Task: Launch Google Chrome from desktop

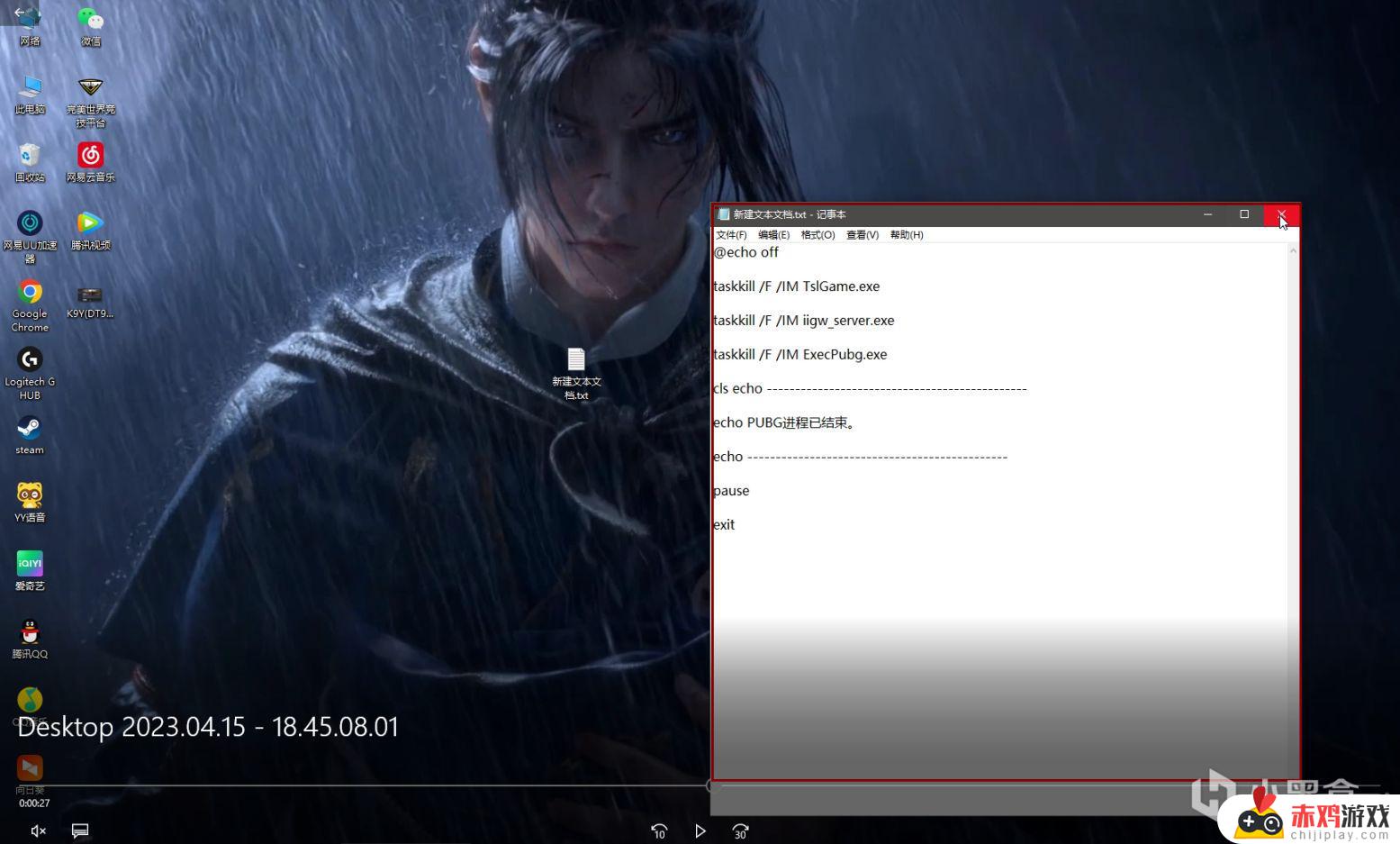Action: (30, 305)
